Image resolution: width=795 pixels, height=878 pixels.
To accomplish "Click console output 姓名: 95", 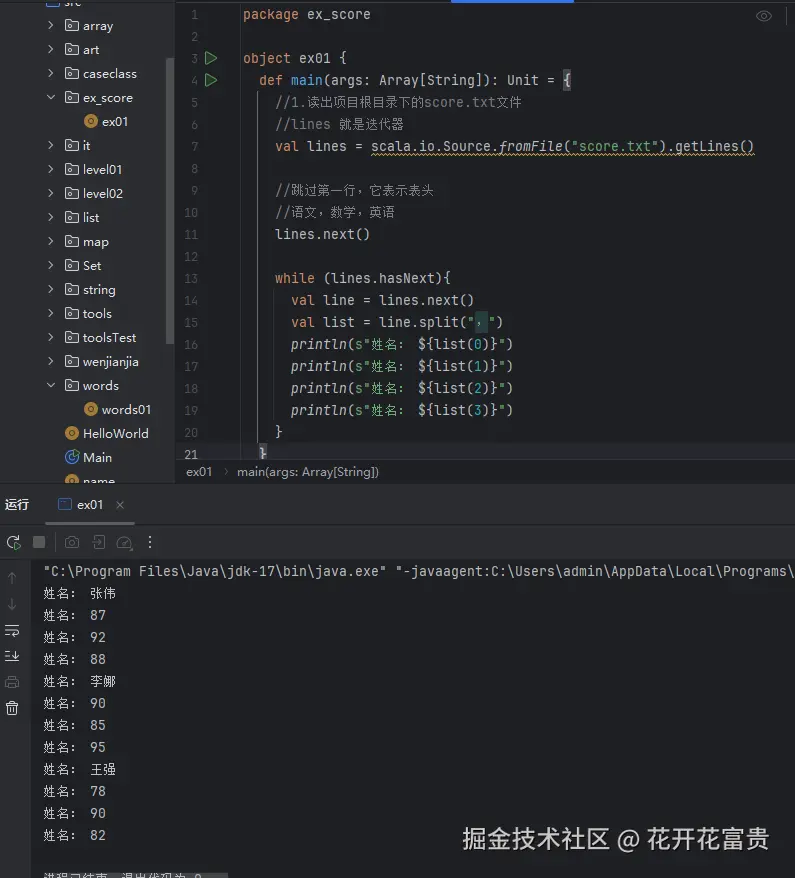I will coord(74,748).
